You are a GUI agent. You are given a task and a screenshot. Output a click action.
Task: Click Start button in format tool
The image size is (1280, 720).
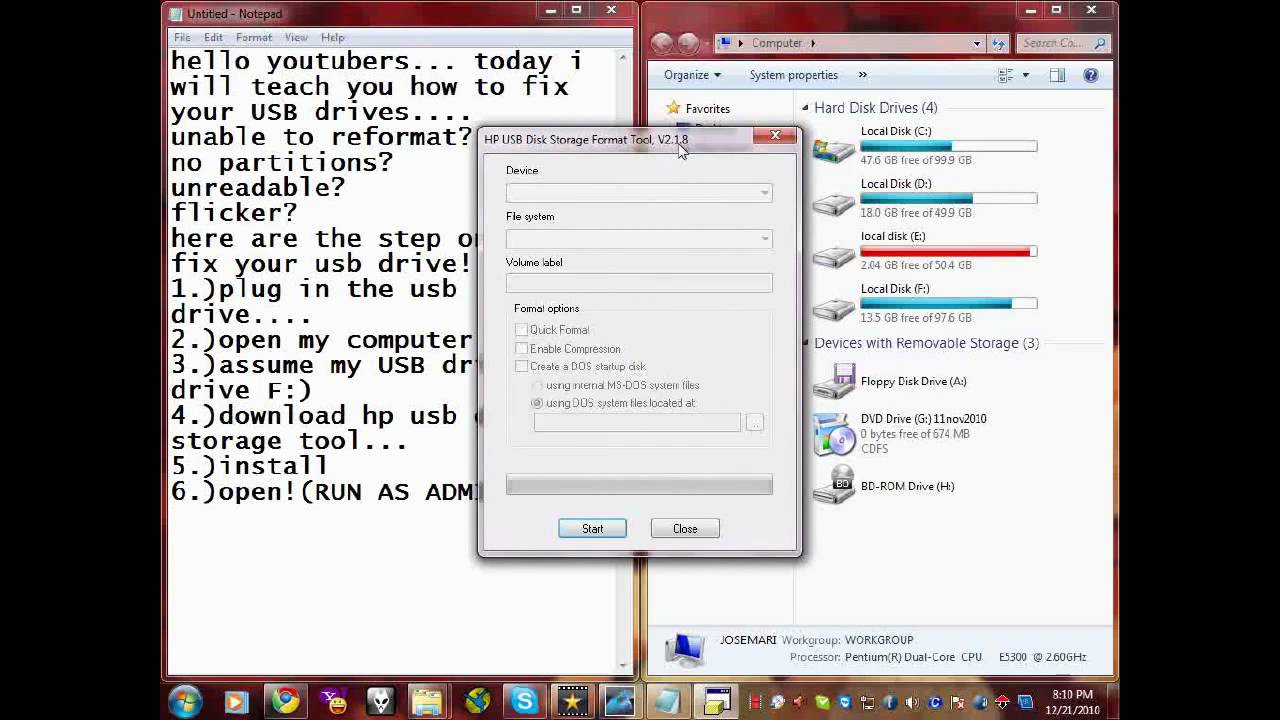pyautogui.click(x=592, y=529)
